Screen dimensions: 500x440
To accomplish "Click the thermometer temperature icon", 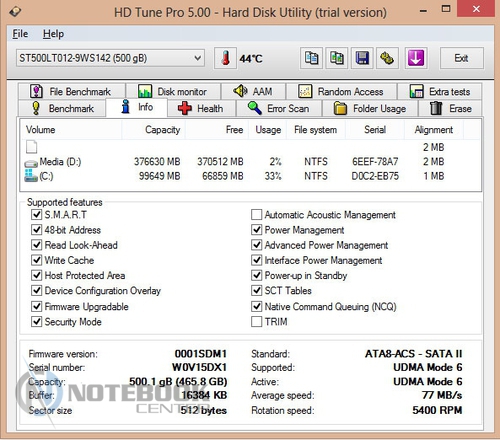I will pyautogui.click(x=226, y=58).
